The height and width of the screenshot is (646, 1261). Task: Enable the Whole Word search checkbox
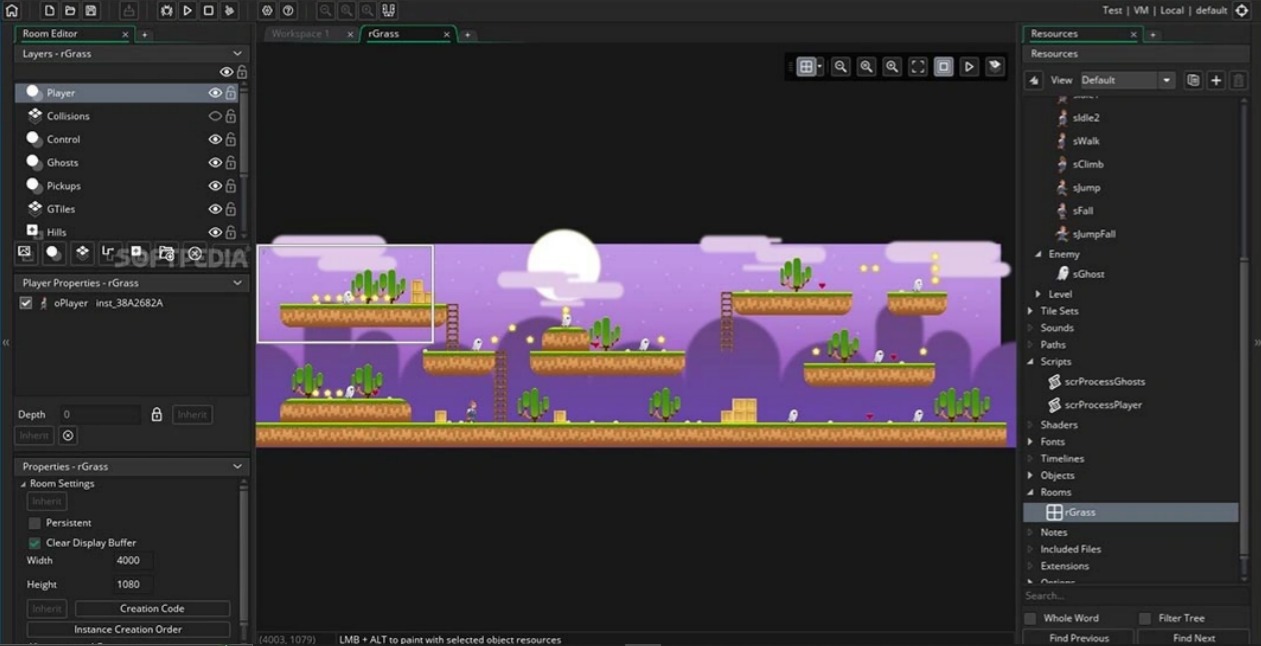coord(1030,619)
